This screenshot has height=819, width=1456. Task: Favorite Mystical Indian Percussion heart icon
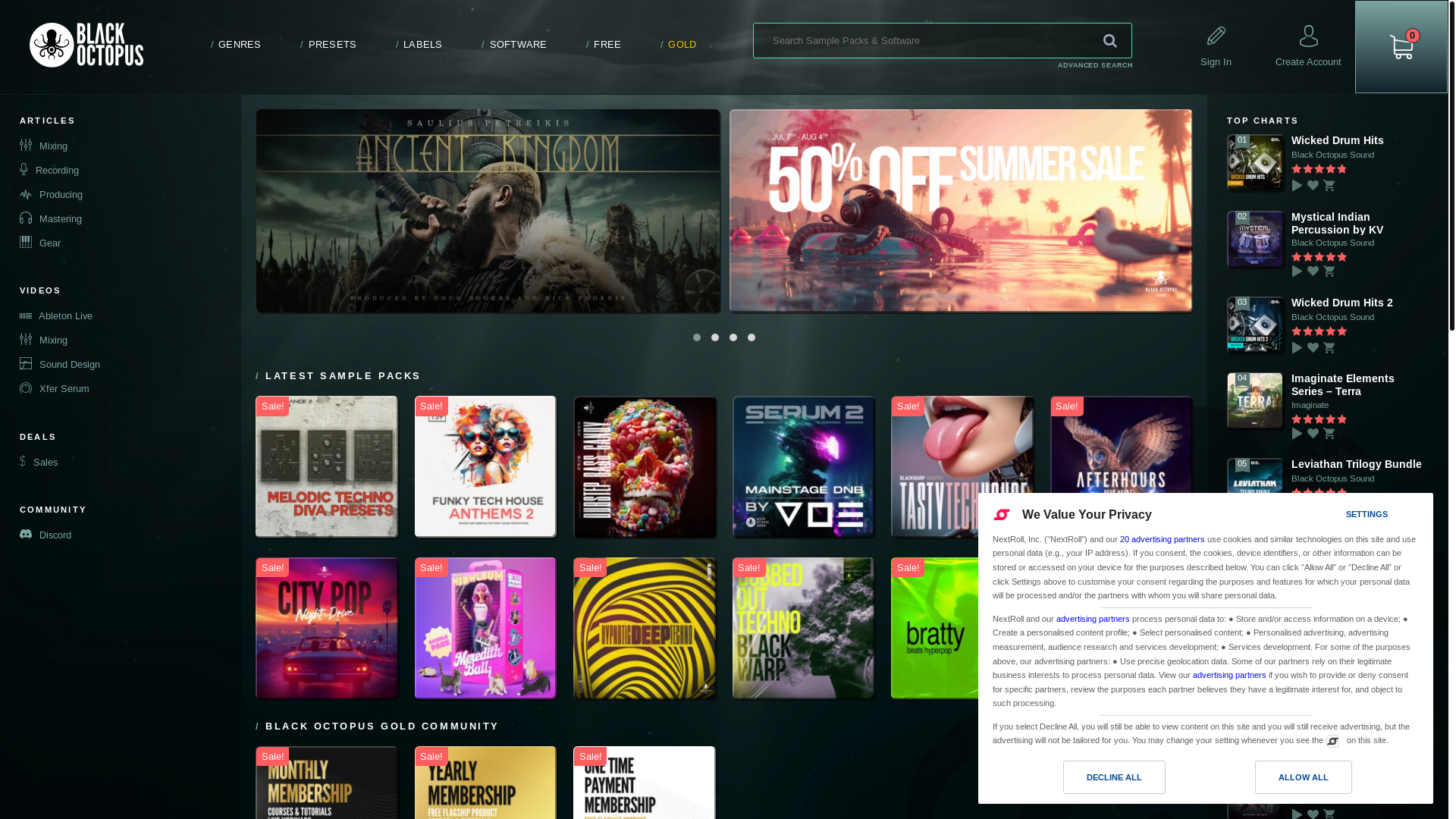[x=1313, y=271]
